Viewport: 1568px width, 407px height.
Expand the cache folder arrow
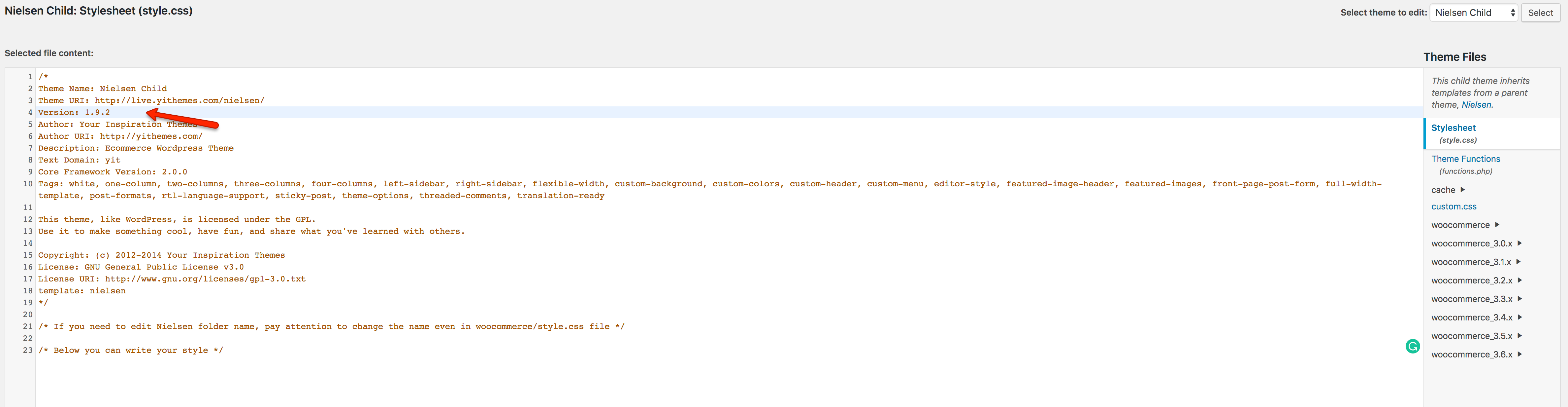point(1463,190)
